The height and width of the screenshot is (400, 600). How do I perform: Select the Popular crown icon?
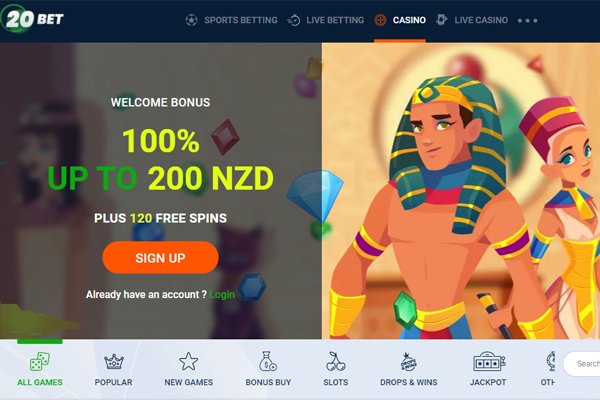point(114,361)
